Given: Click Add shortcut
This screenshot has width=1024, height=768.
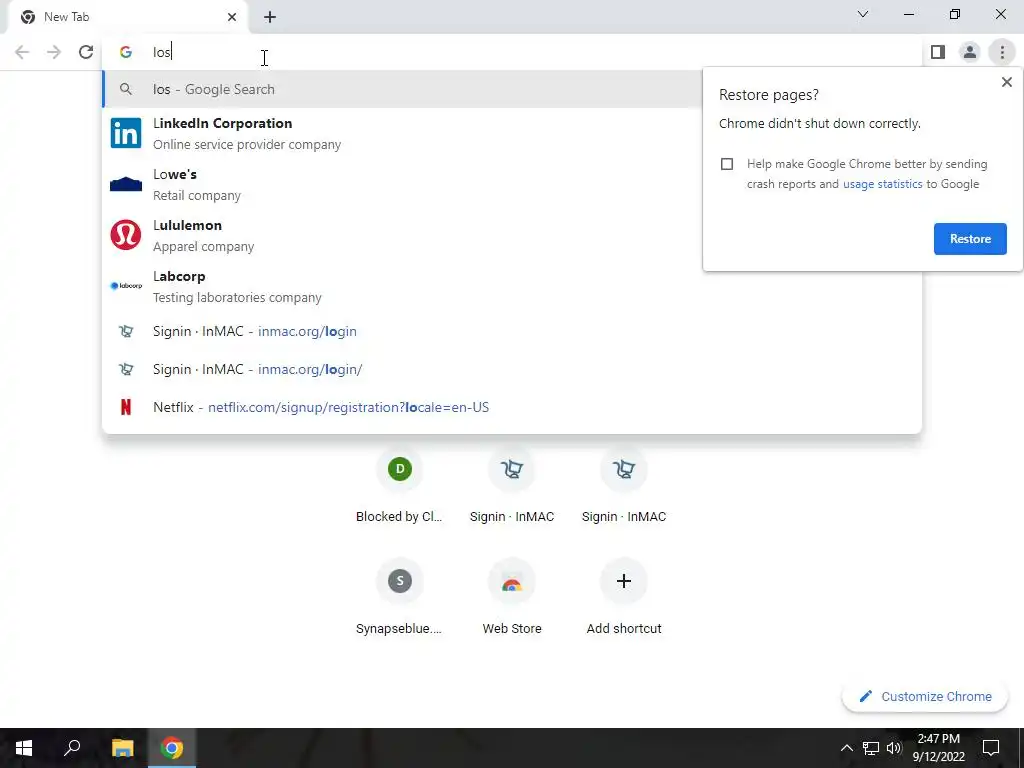Looking at the screenshot, I should (x=624, y=598).
